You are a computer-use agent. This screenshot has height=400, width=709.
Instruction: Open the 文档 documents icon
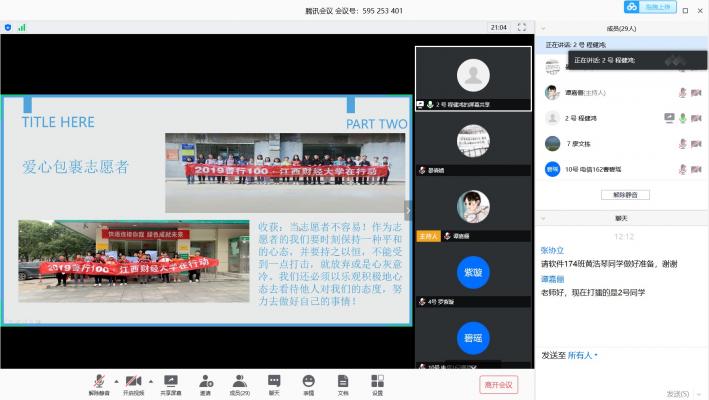click(x=343, y=383)
